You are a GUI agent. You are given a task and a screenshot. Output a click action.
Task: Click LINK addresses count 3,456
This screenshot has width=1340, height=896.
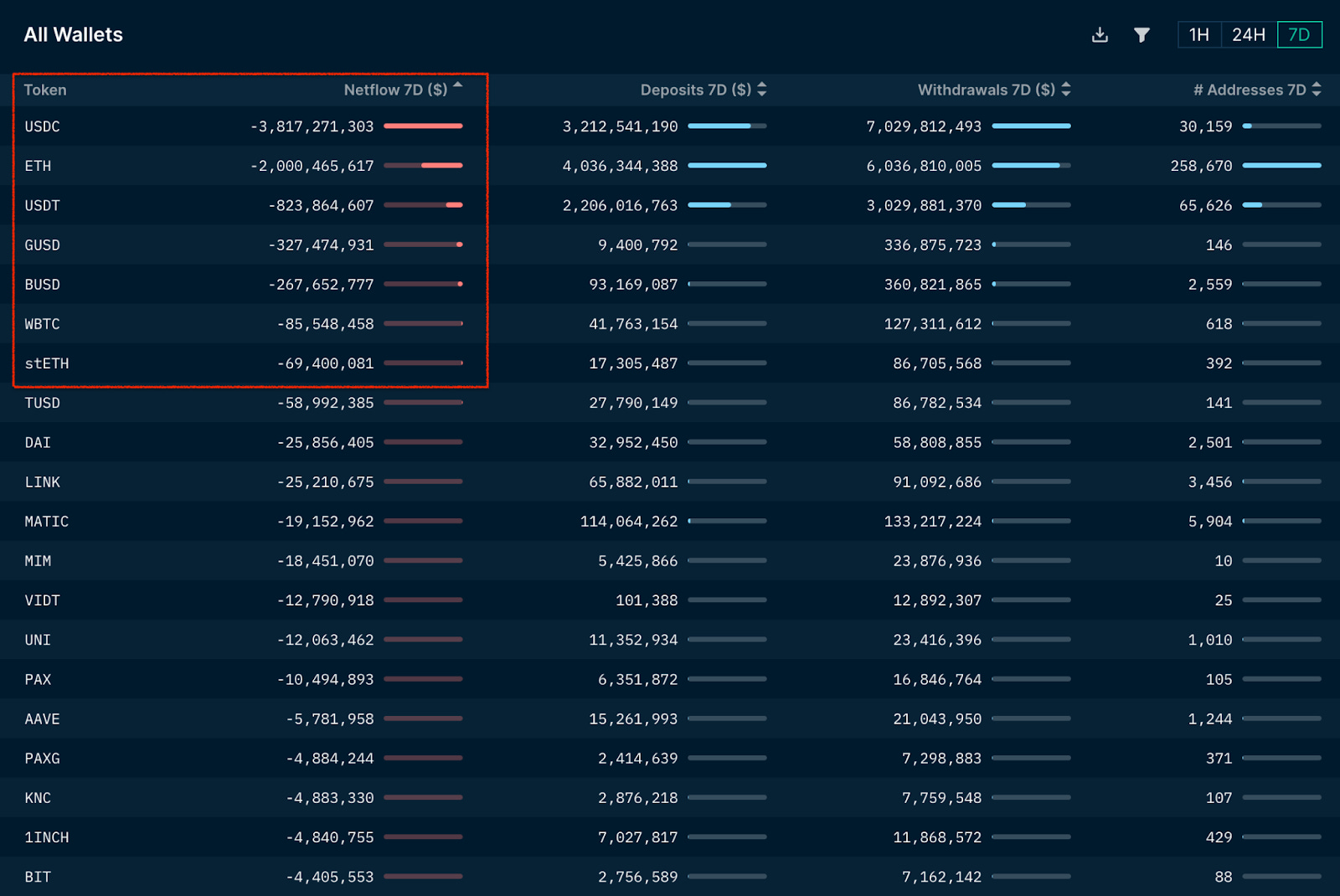pos(1210,481)
